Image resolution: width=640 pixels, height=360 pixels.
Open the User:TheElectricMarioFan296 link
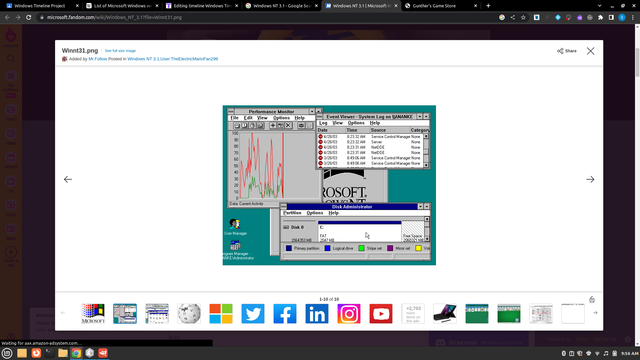pos(189,59)
